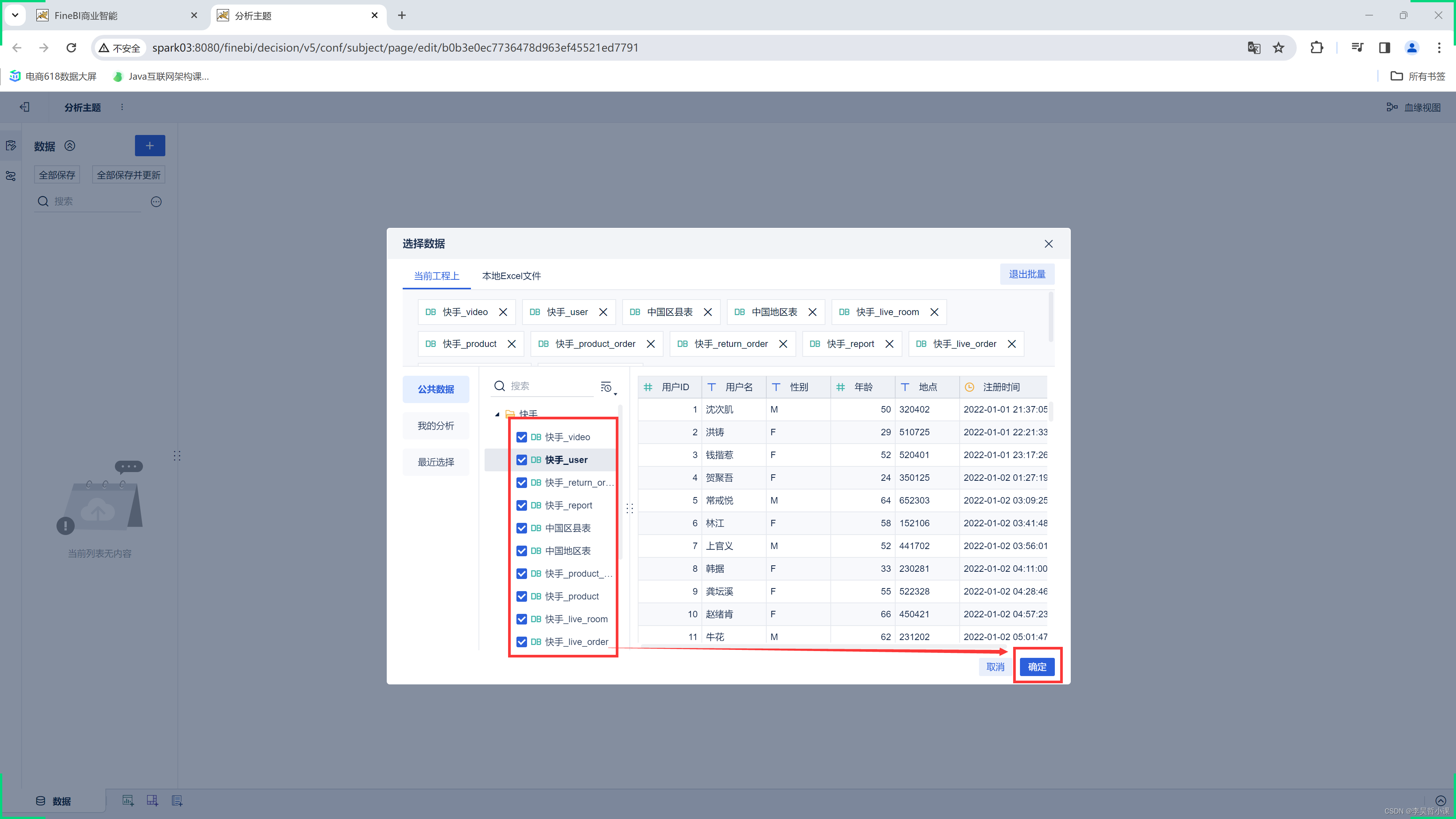Remove 快手_product tag from selection
Screen dimensions: 1456x819
tap(511, 344)
